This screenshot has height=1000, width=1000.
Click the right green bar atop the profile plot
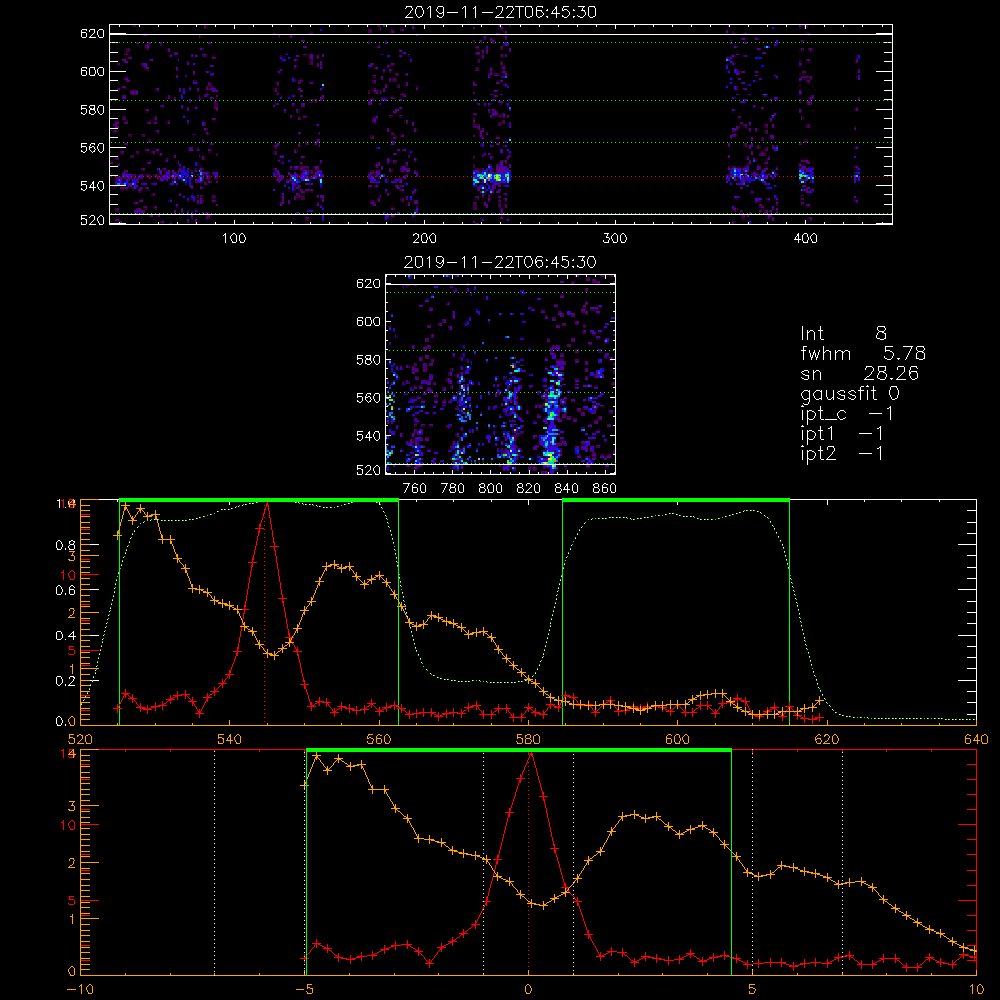pos(676,500)
